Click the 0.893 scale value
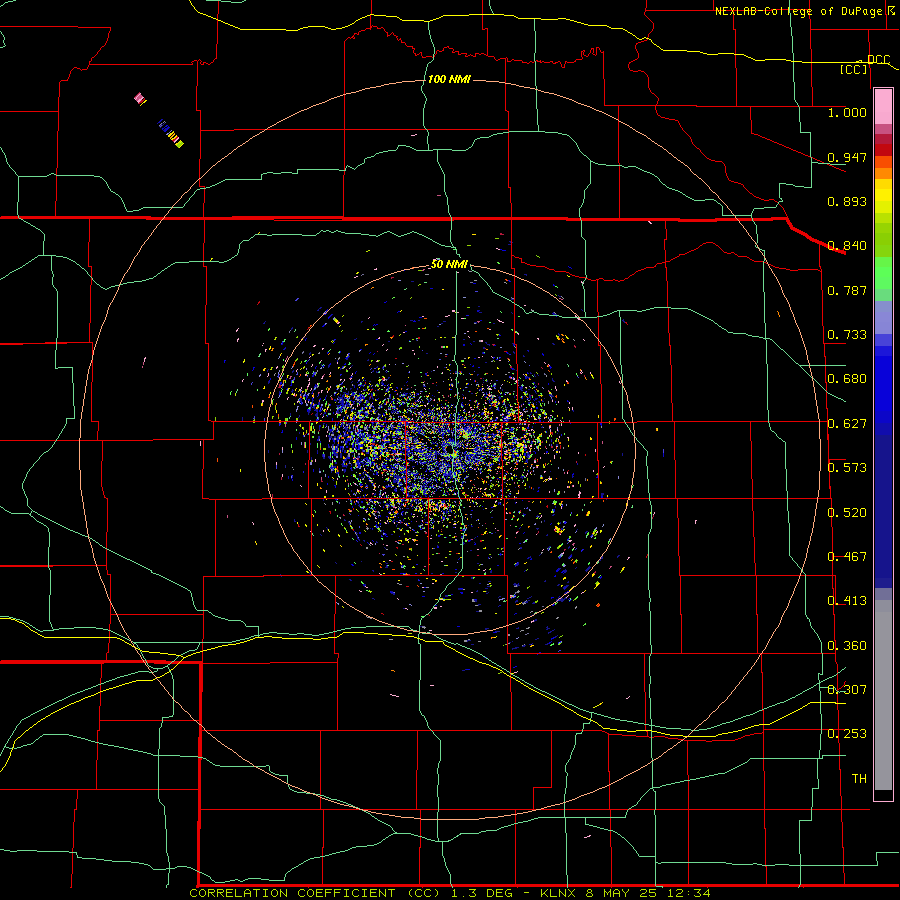Viewport: 900px width, 900px height. point(847,201)
